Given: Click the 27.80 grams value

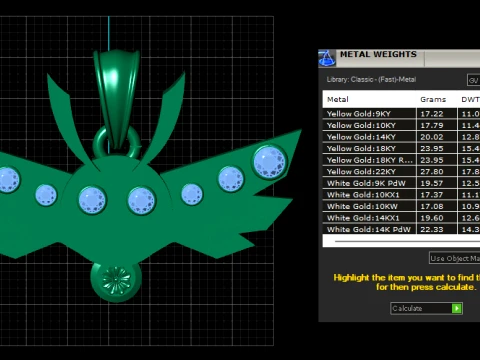Looking at the screenshot, I should (432, 172).
